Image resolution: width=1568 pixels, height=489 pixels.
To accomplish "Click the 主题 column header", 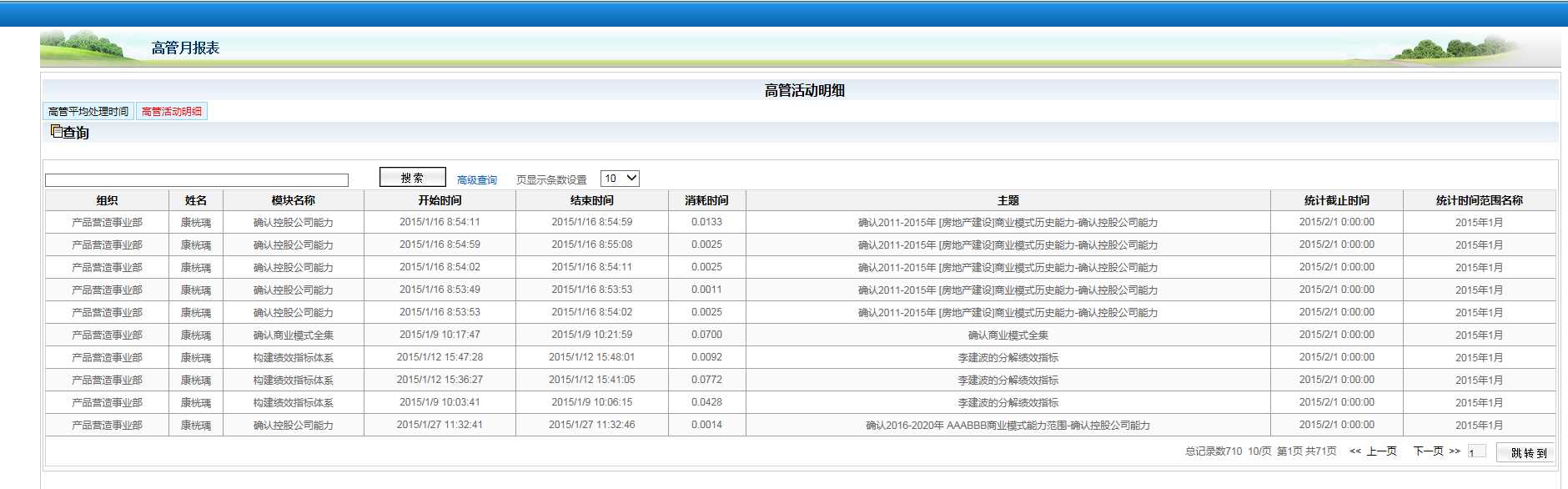I will pyautogui.click(x=1008, y=200).
